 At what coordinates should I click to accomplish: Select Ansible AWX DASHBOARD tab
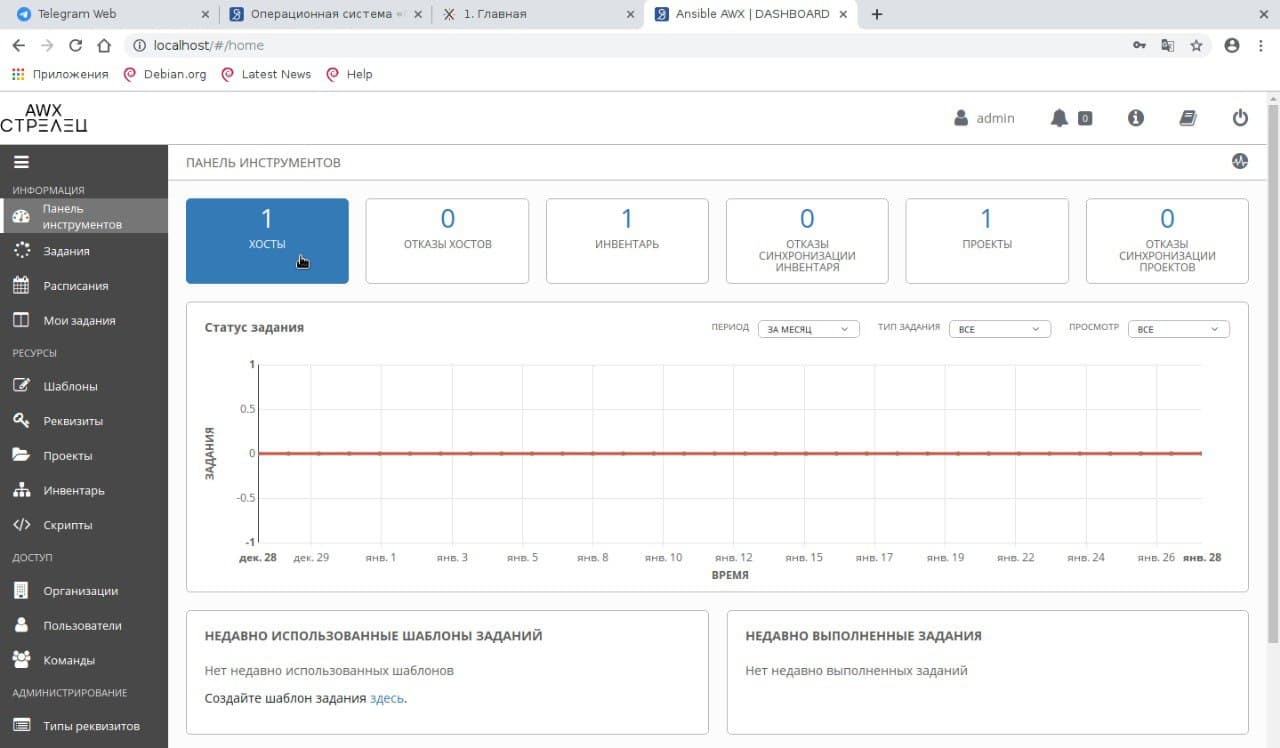click(752, 14)
